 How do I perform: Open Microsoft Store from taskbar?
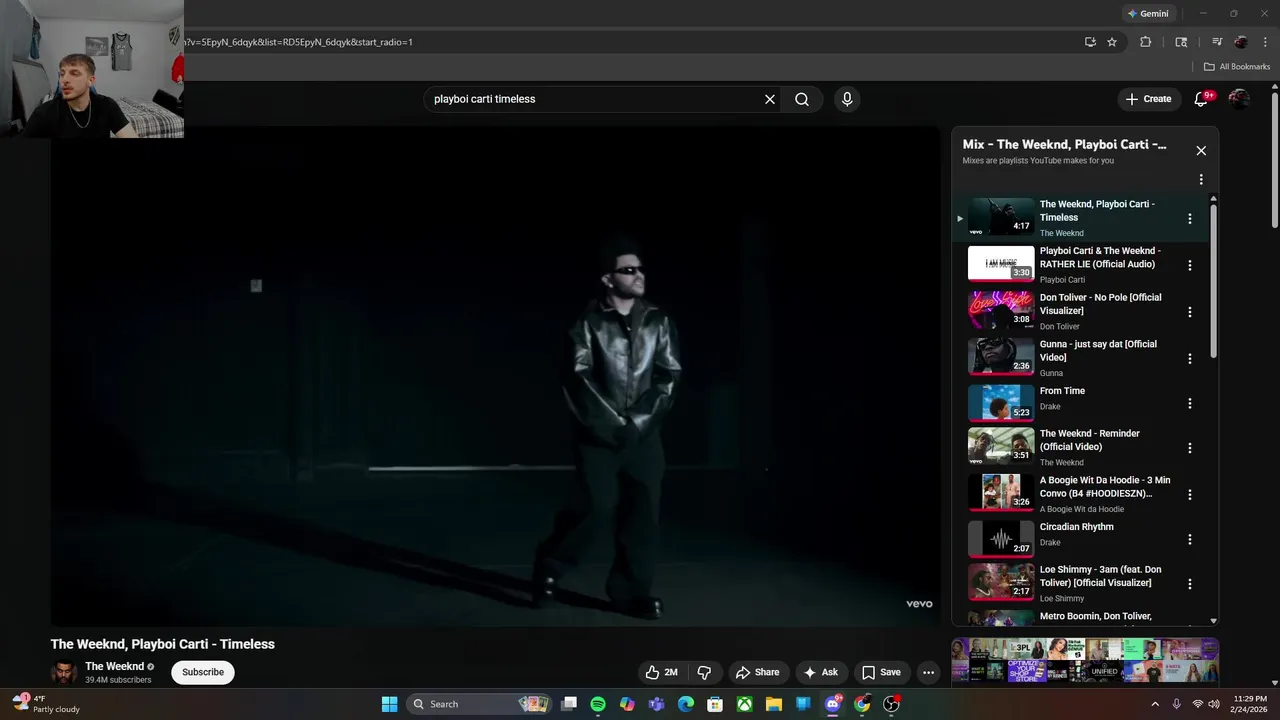pos(715,704)
